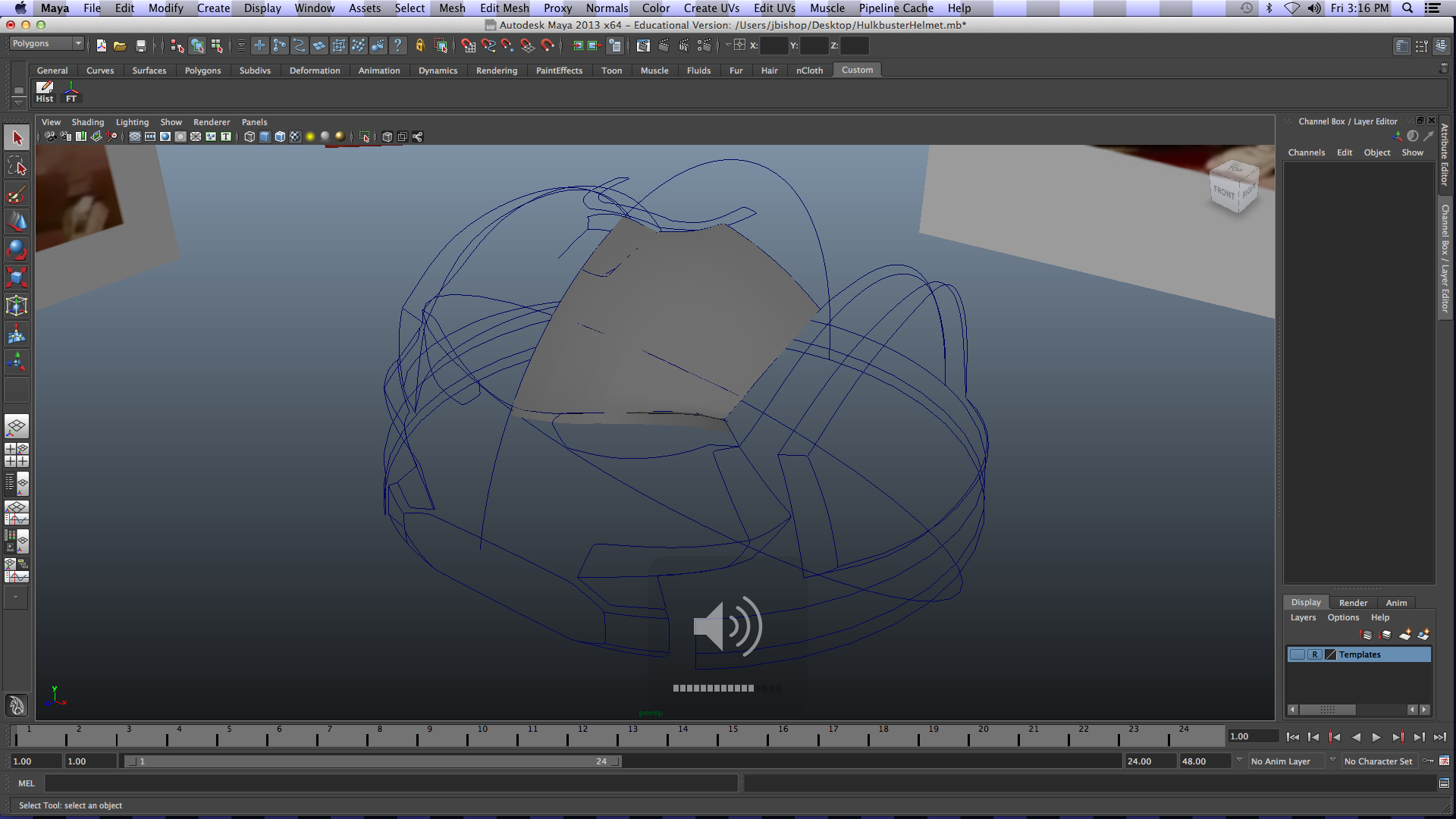Play animation forwards

(x=1376, y=737)
